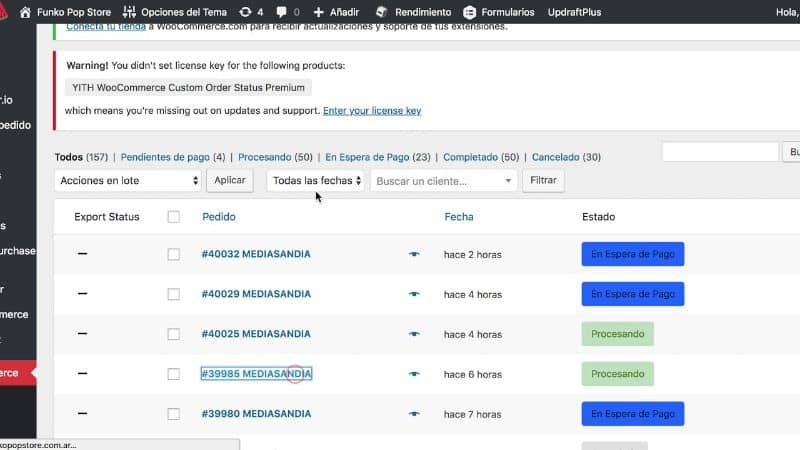
Task: Filter by Completado orders
Action: click(x=470, y=157)
